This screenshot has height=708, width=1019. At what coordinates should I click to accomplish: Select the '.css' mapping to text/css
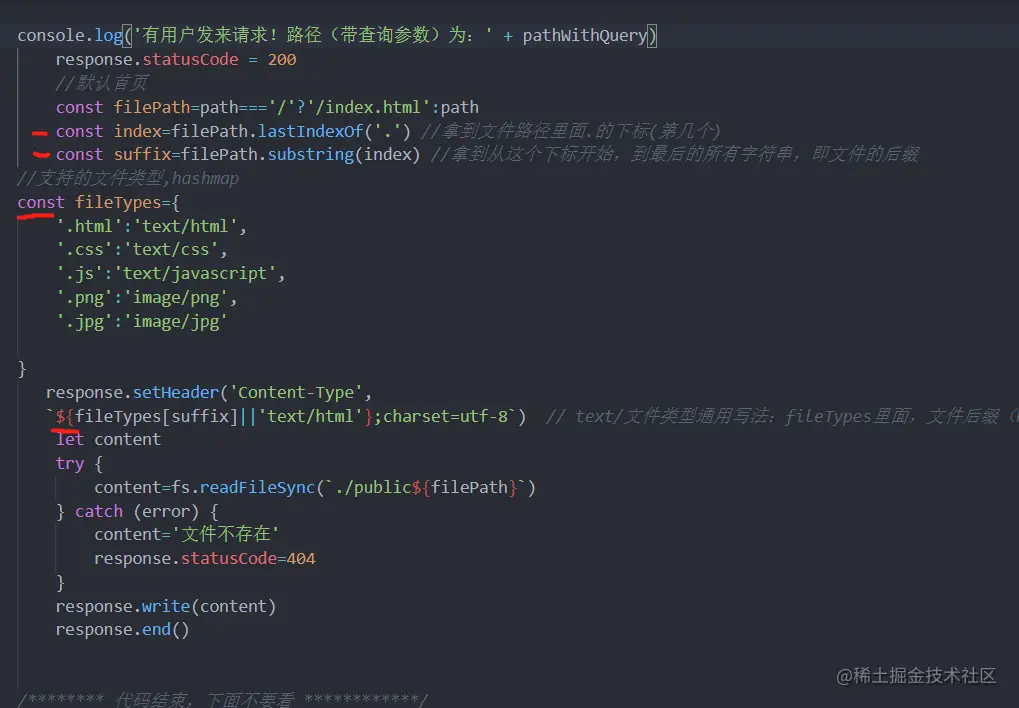(130, 248)
